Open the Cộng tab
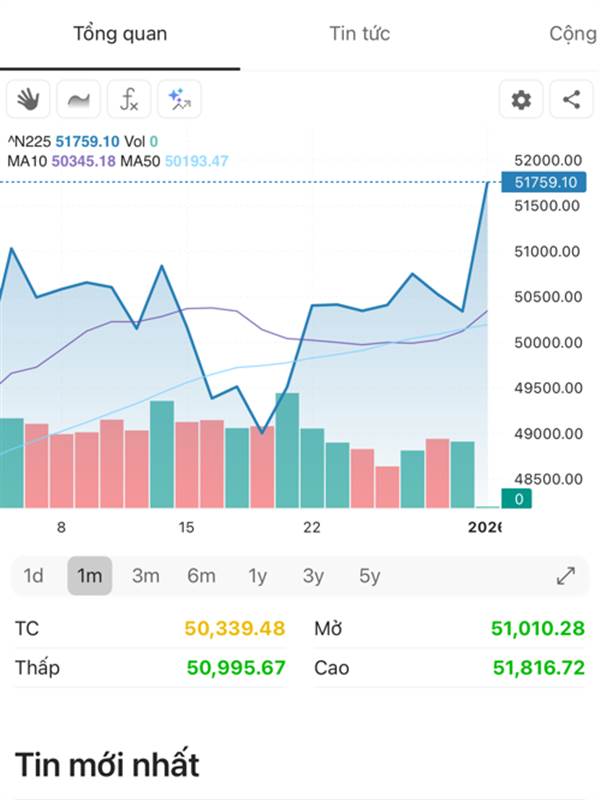The width and height of the screenshot is (600, 800). click(x=572, y=34)
